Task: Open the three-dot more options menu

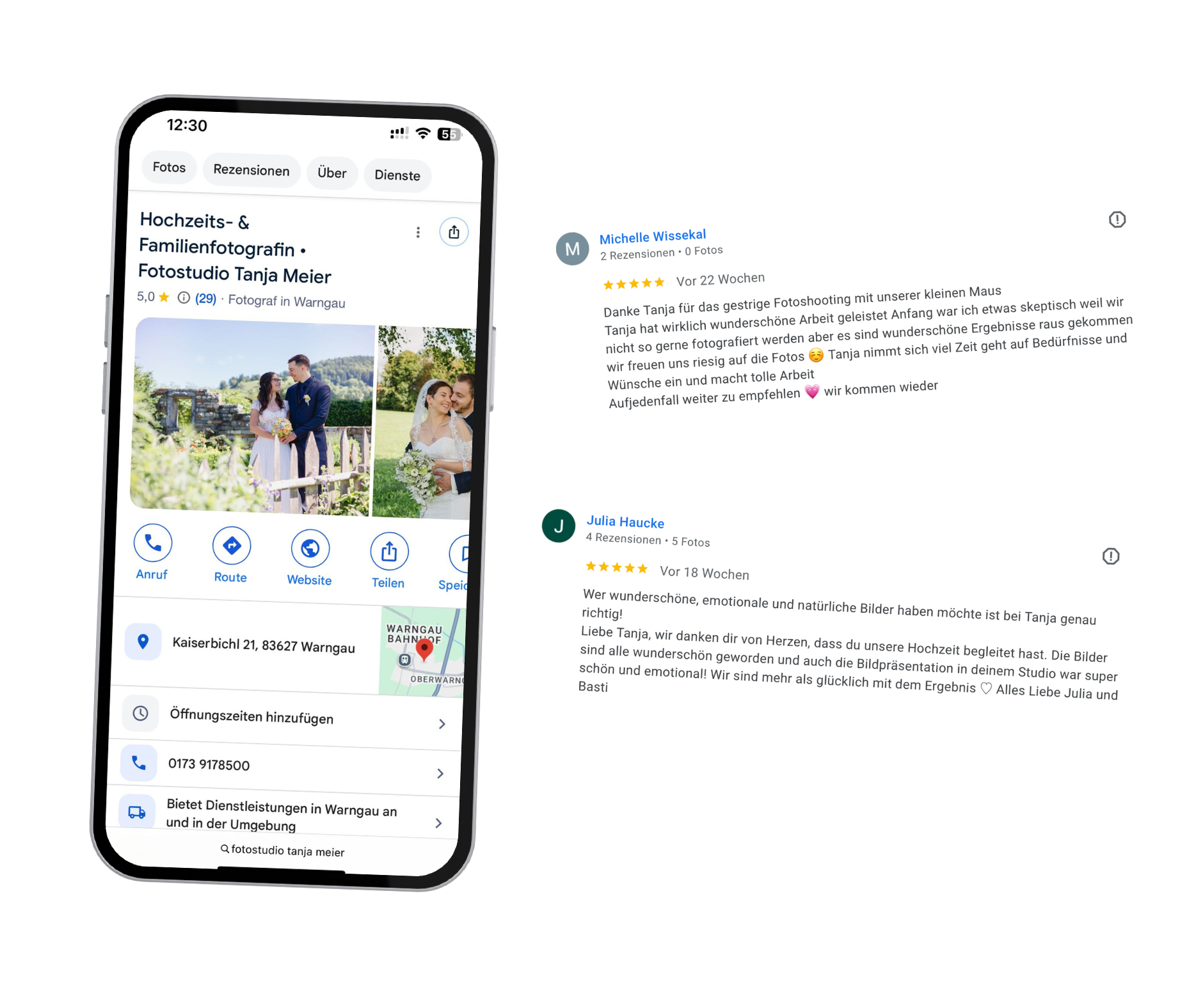Action: click(418, 232)
